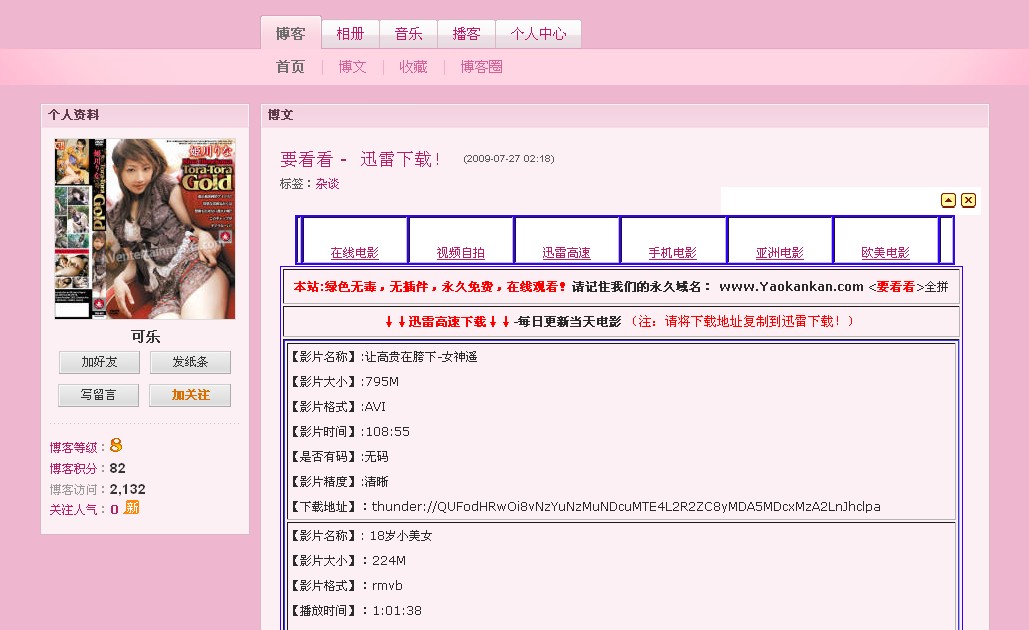Viewport: 1029px width, 630px height.
Task: Click the 迅雷高速 link in the post
Action: tap(566, 253)
